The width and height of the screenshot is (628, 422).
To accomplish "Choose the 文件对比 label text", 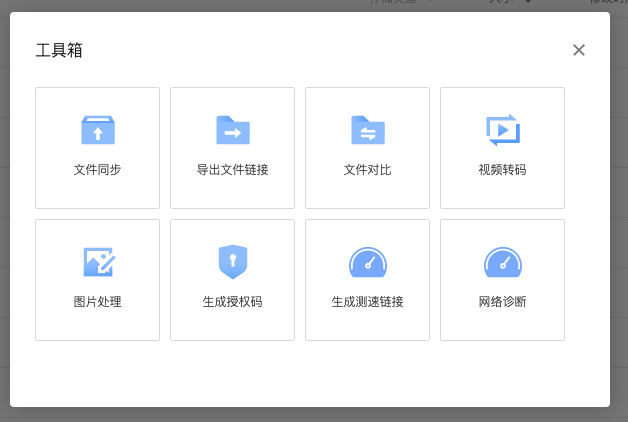I will coord(367,170).
